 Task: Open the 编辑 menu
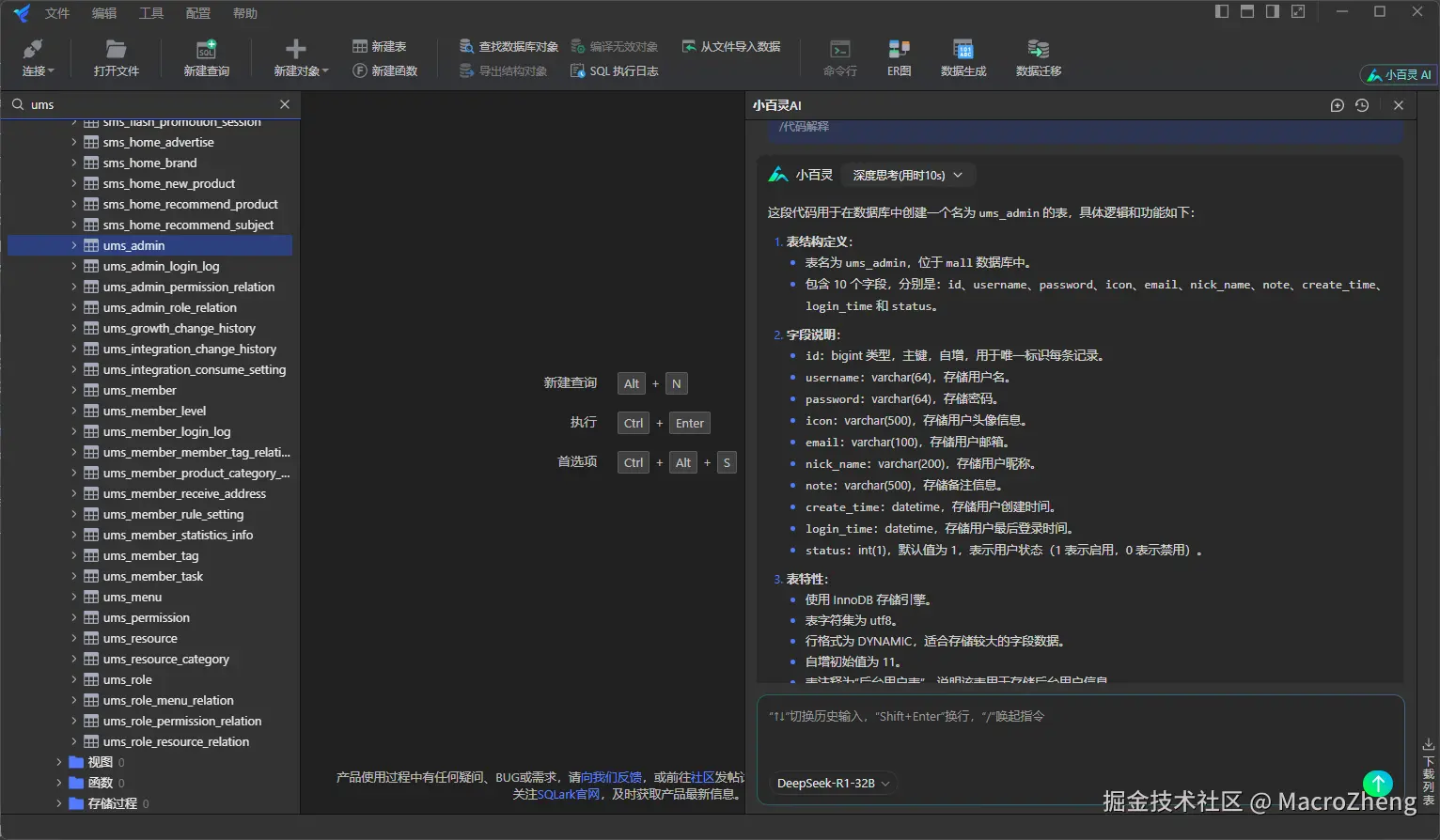[x=104, y=13]
